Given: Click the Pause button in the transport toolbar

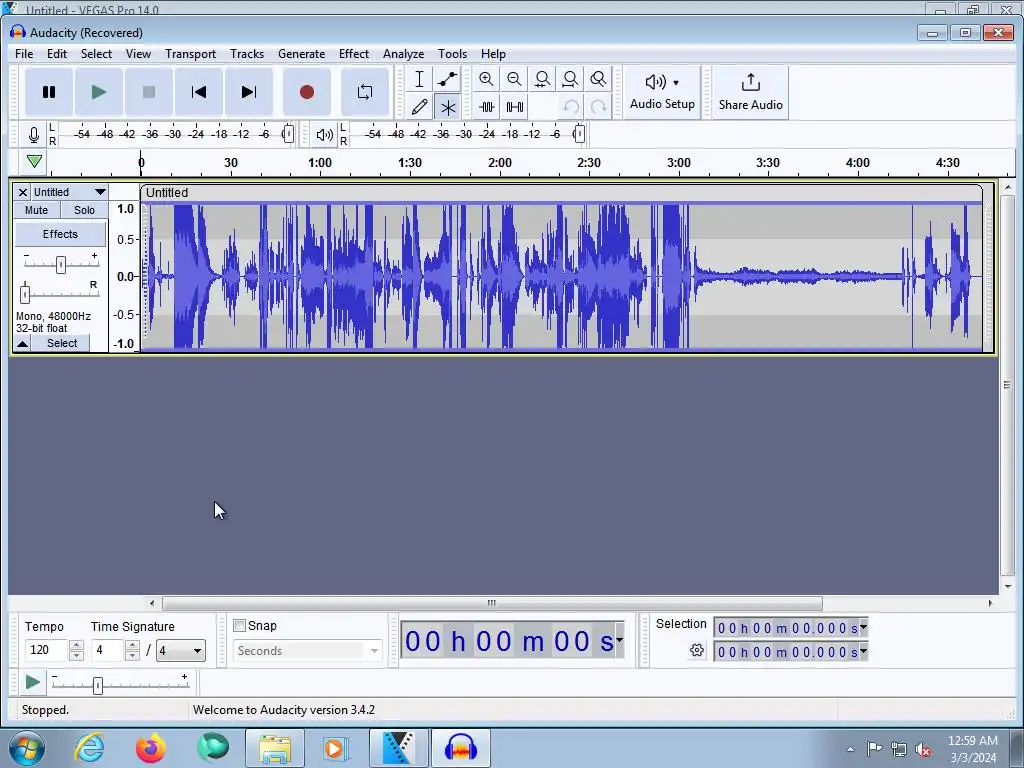Looking at the screenshot, I should 49,92.
